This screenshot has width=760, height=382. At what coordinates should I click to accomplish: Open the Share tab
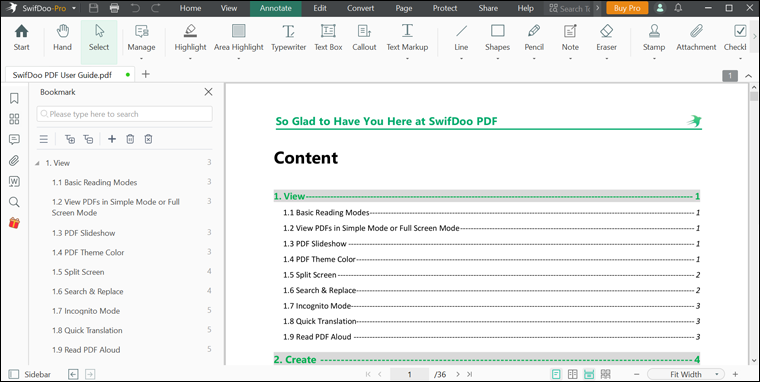tap(488, 8)
